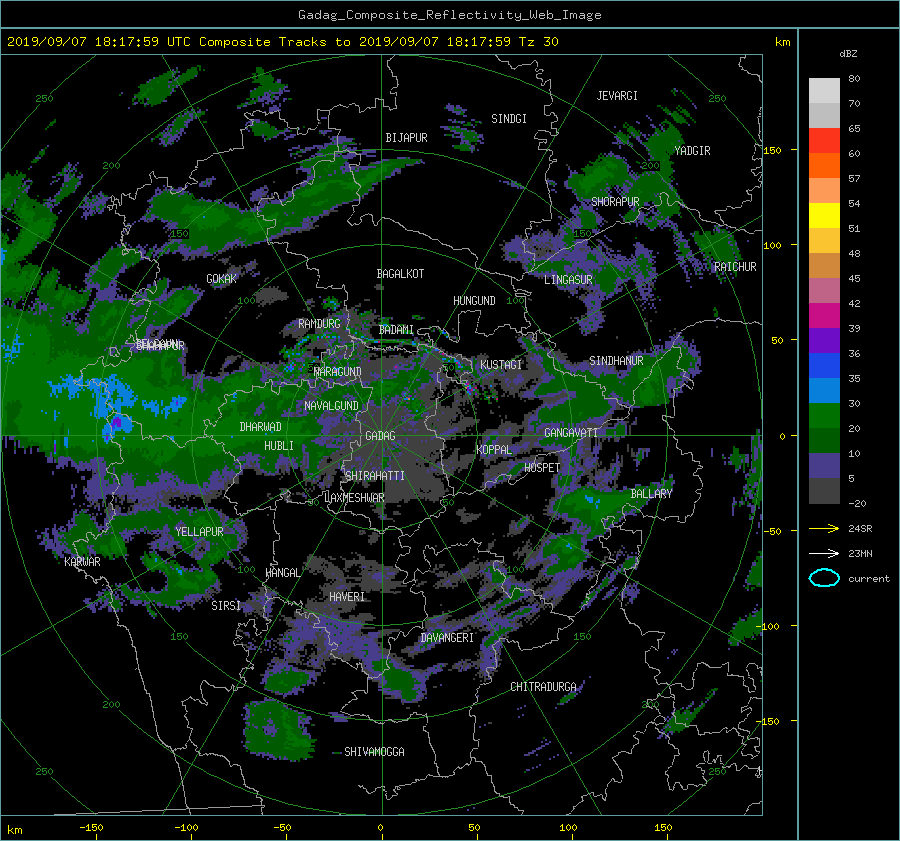Click the LAXMESHWAR city label

pyautogui.click(x=354, y=498)
